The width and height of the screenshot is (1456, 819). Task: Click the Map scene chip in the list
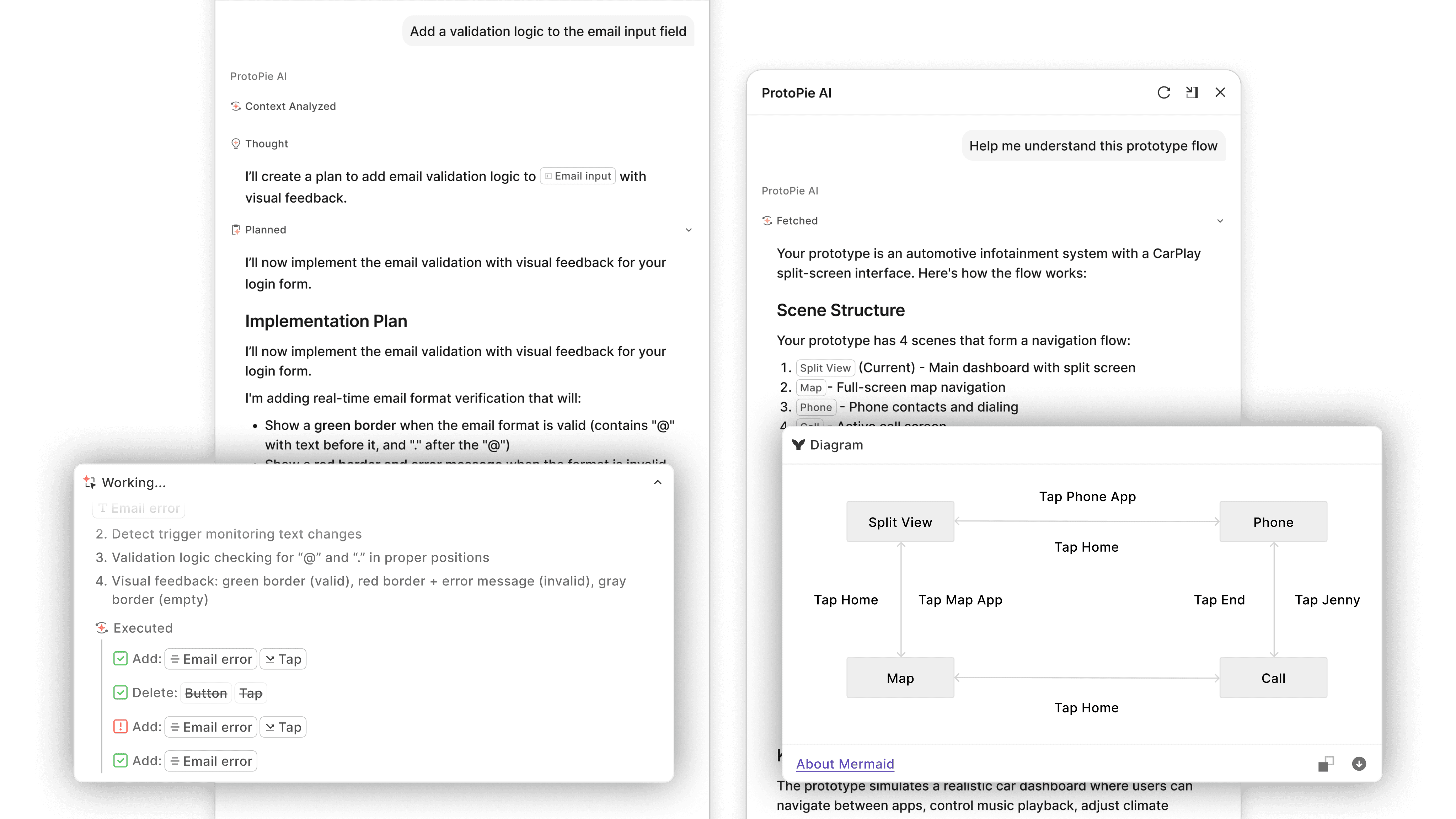(x=811, y=388)
